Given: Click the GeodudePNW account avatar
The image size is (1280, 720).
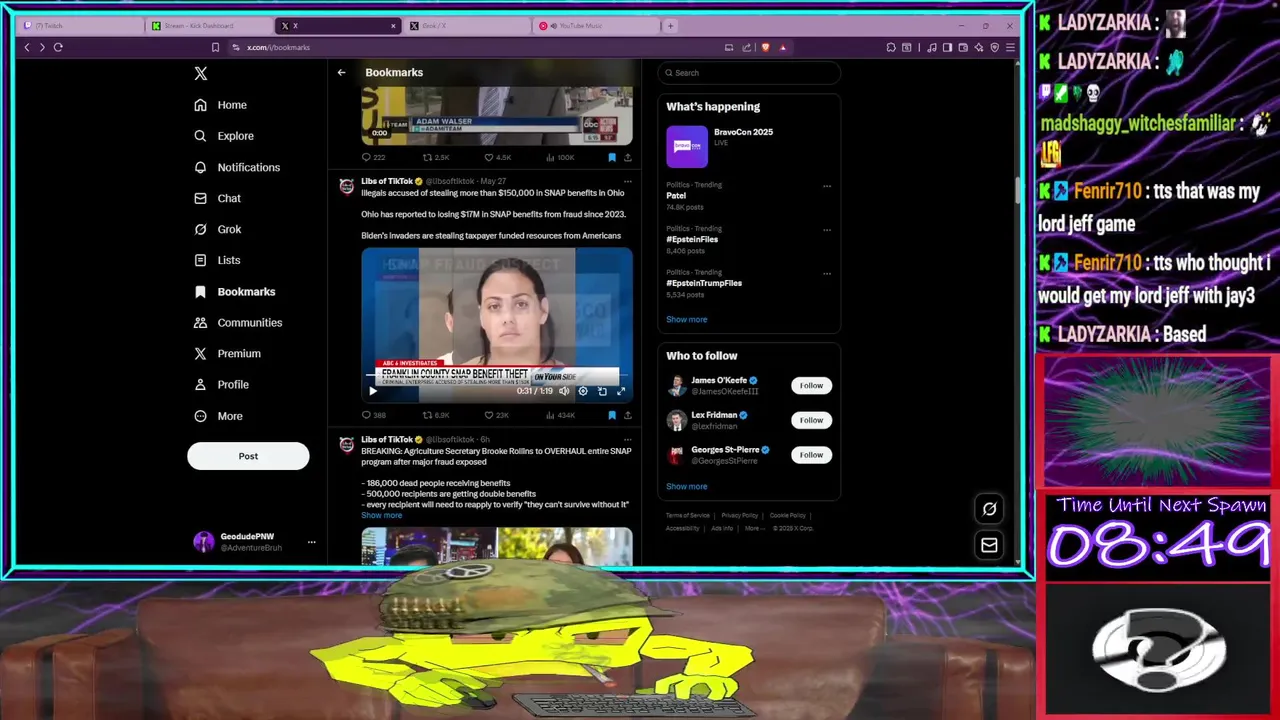Looking at the screenshot, I should [203, 542].
